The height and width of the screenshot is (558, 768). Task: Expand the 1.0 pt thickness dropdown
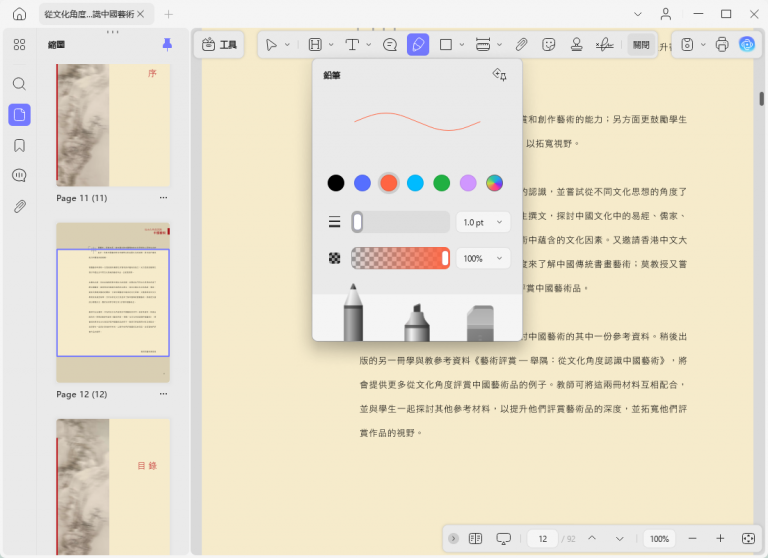click(x=483, y=222)
